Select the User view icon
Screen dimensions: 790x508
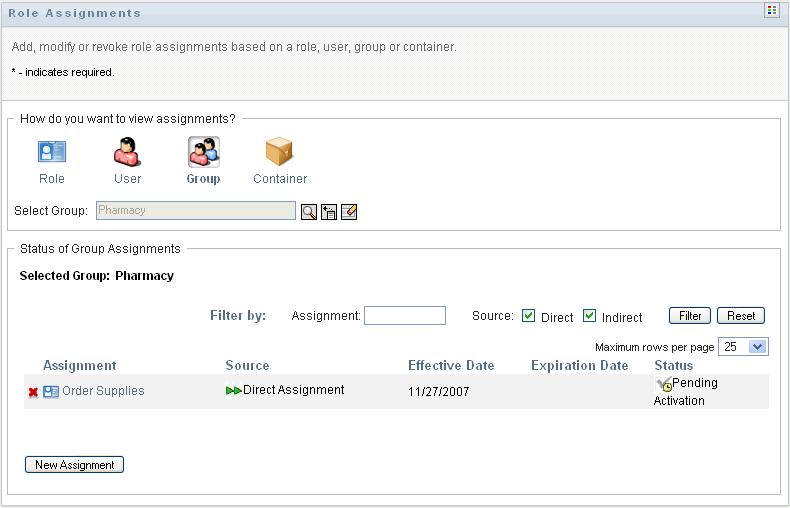click(127, 153)
